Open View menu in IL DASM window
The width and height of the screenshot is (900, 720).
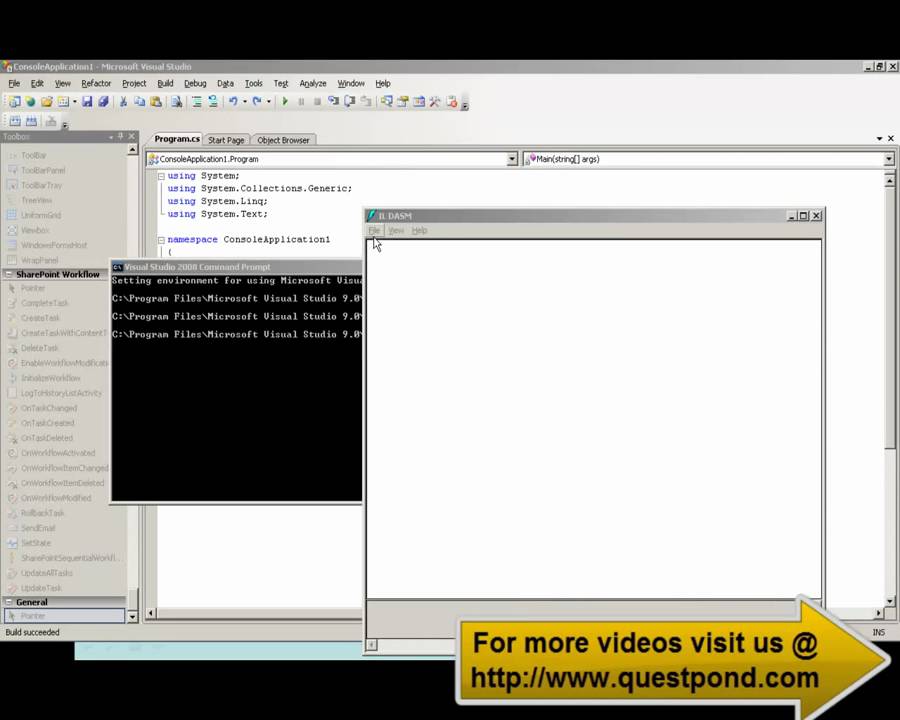395,230
